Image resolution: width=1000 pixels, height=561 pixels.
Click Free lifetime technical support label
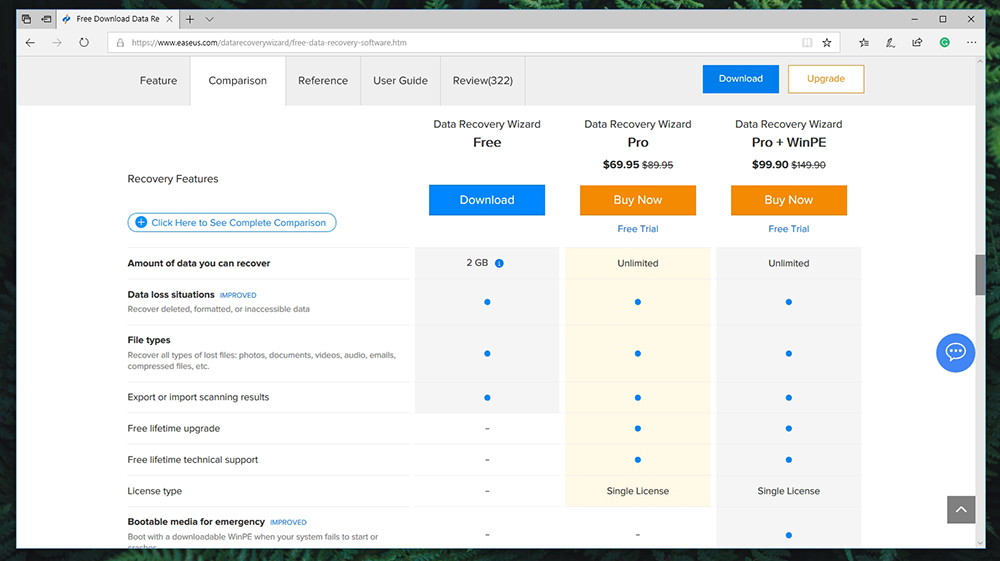pos(193,460)
